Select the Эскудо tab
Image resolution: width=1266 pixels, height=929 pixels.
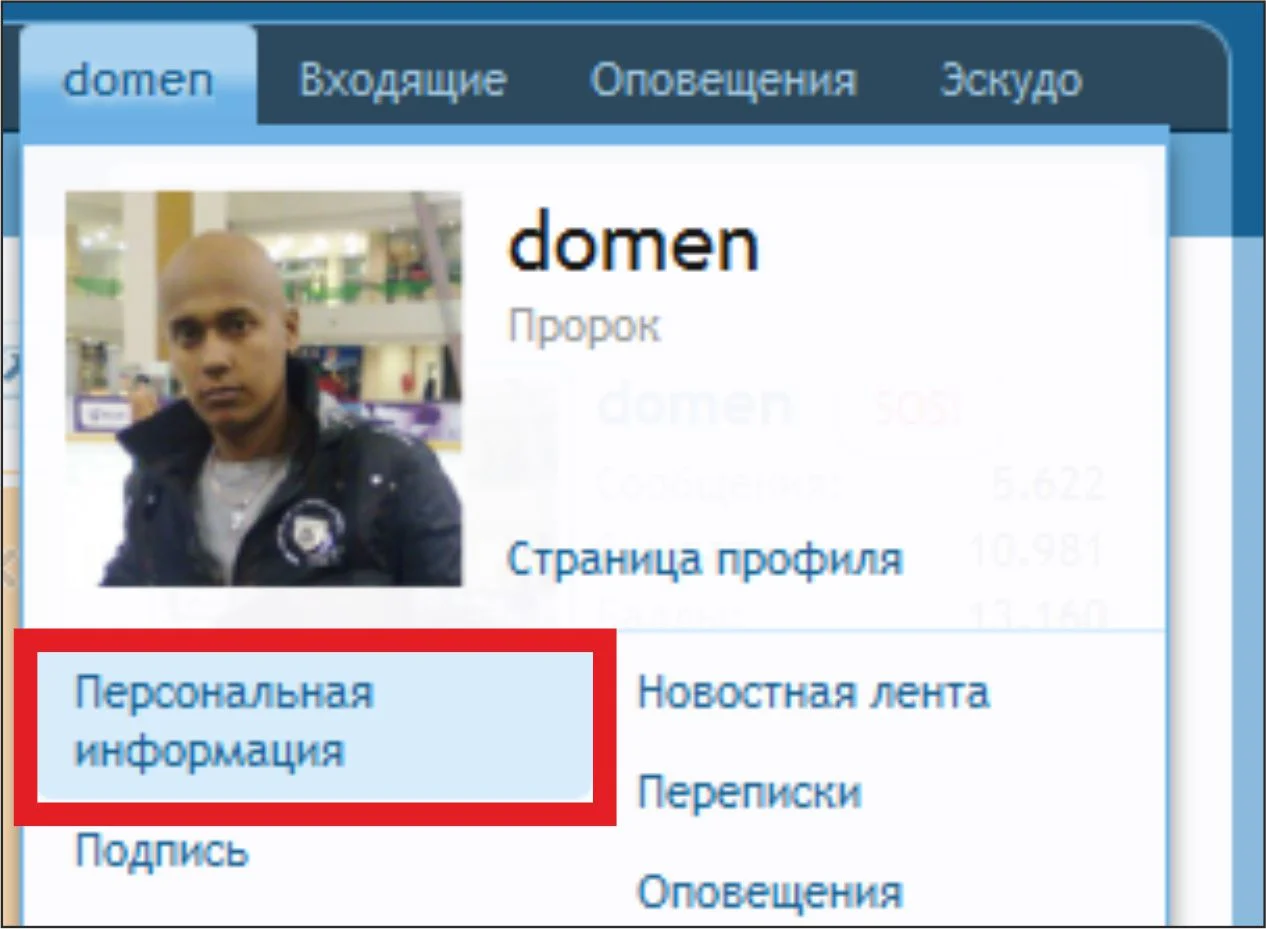click(x=1011, y=79)
